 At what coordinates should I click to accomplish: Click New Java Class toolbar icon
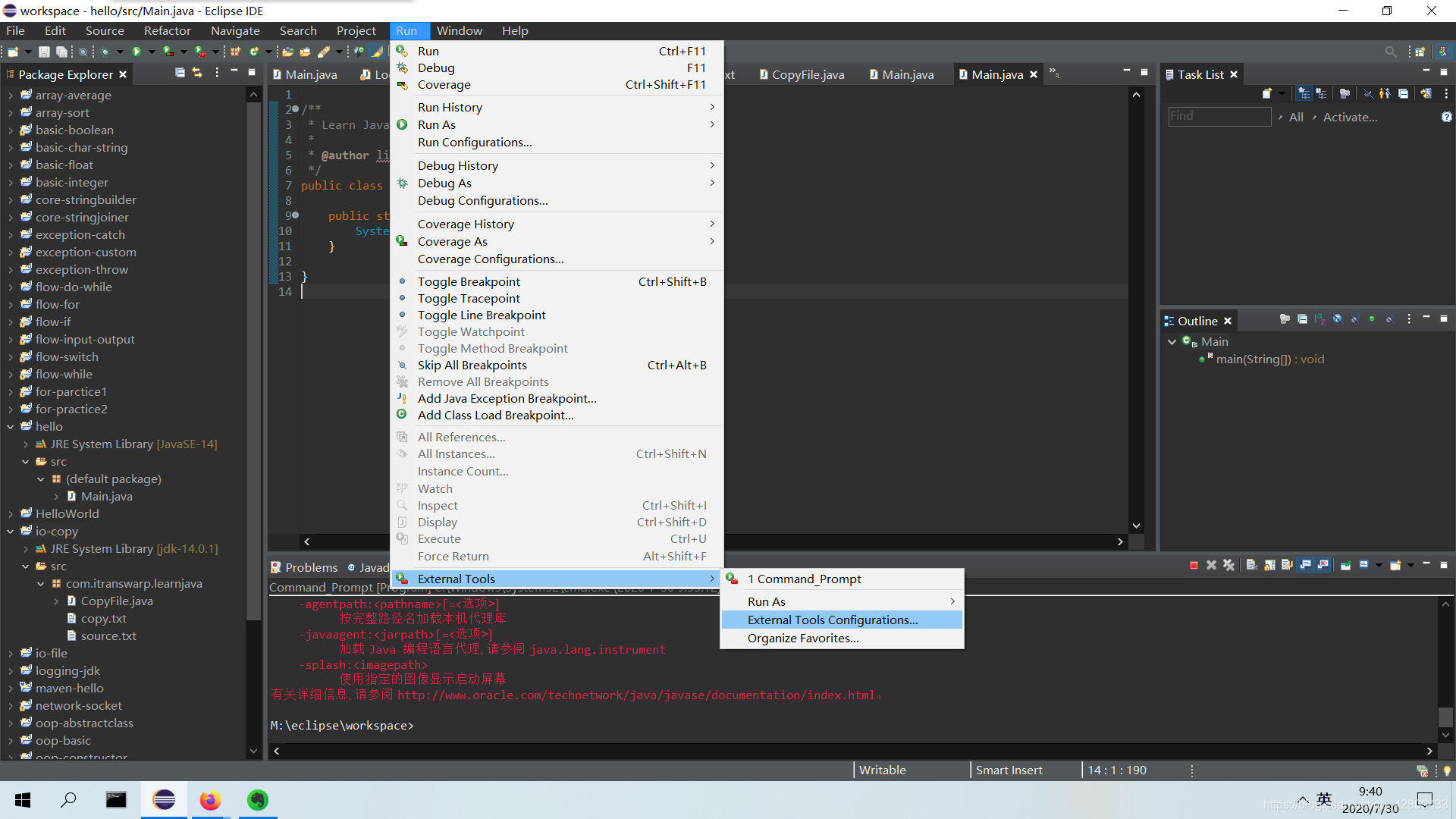[x=254, y=52]
